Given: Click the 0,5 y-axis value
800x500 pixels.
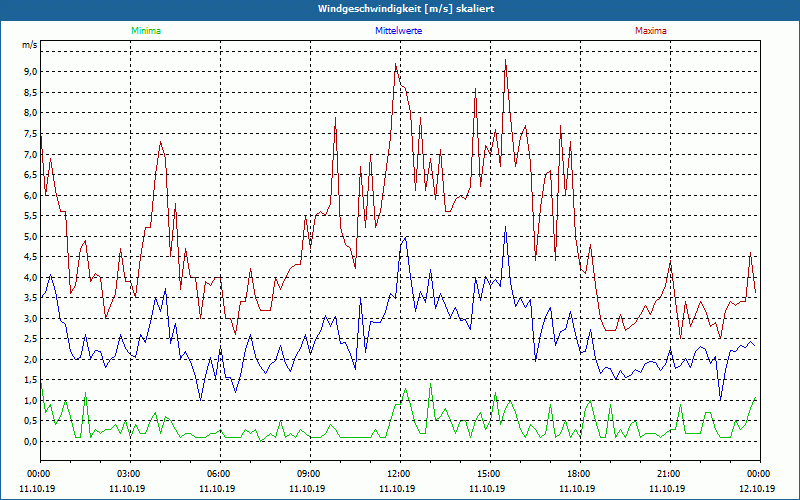Looking at the screenshot, I should [x=31, y=421].
